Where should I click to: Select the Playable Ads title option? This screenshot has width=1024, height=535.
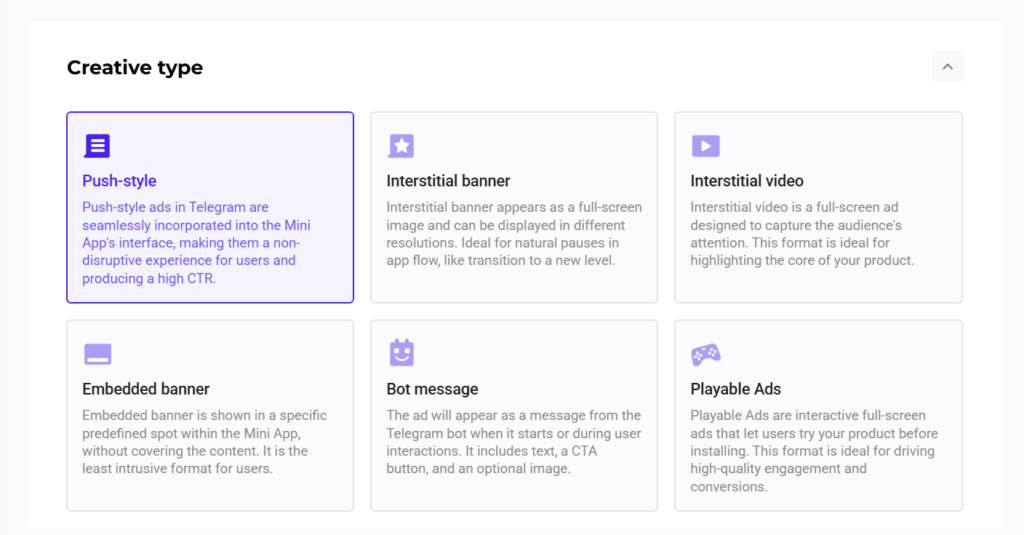735,389
